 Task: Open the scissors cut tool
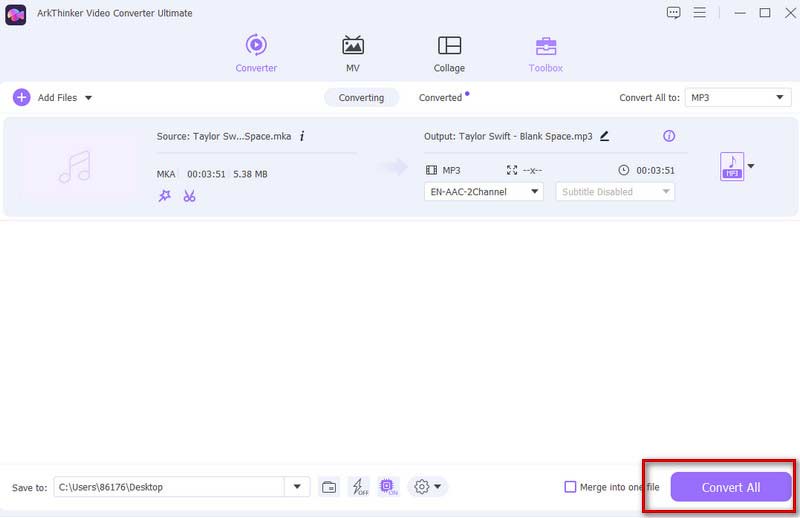(189, 195)
